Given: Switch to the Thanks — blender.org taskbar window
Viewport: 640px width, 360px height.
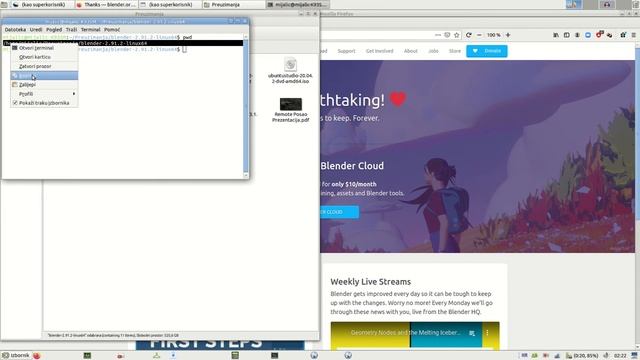Looking at the screenshot, I should (106, 4).
